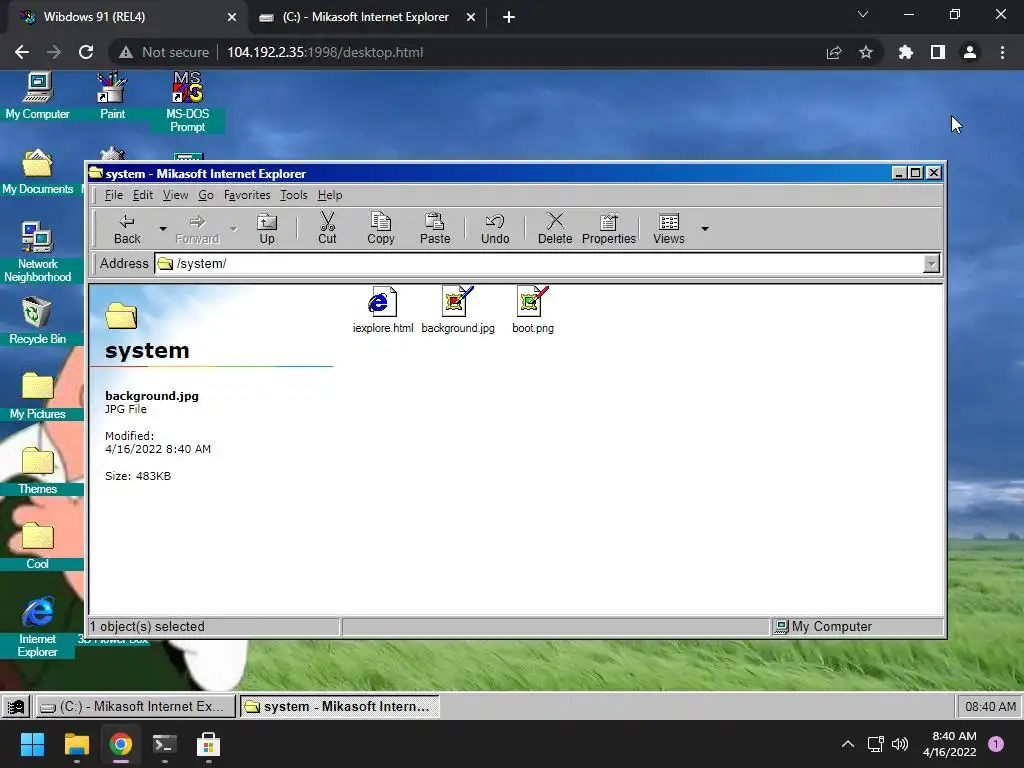Image resolution: width=1024 pixels, height=768 pixels.
Task: Open the Tools menu
Action: click(293, 195)
